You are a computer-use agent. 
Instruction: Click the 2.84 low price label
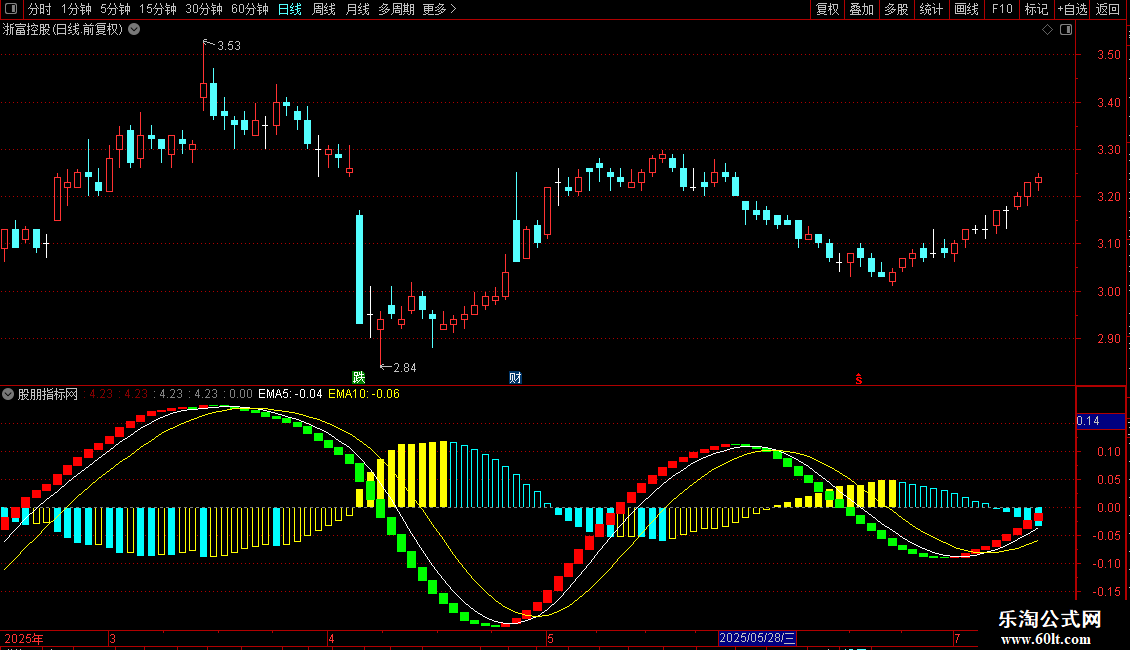point(404,368)
